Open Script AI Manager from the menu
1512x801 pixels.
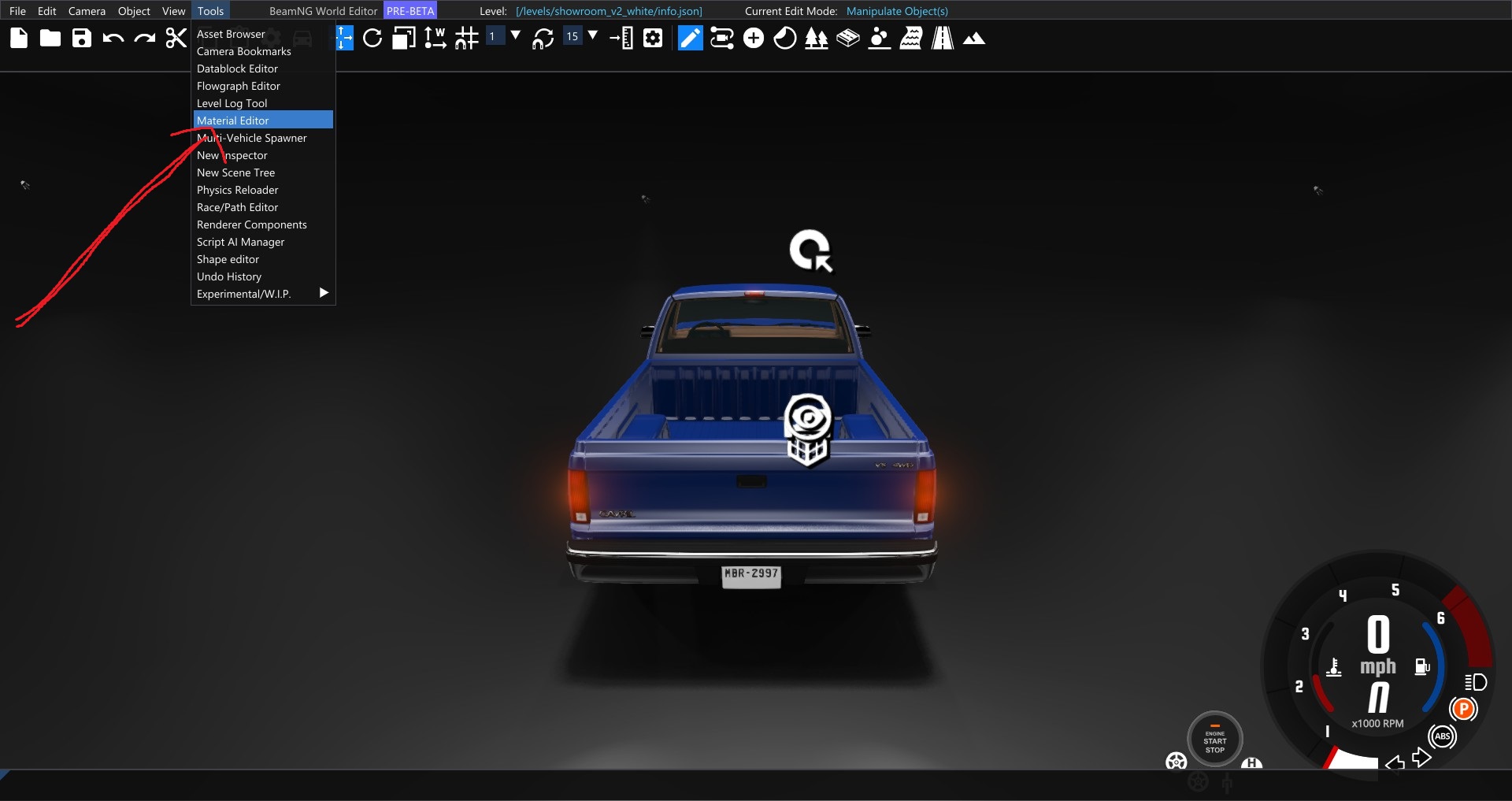point(263,242)
